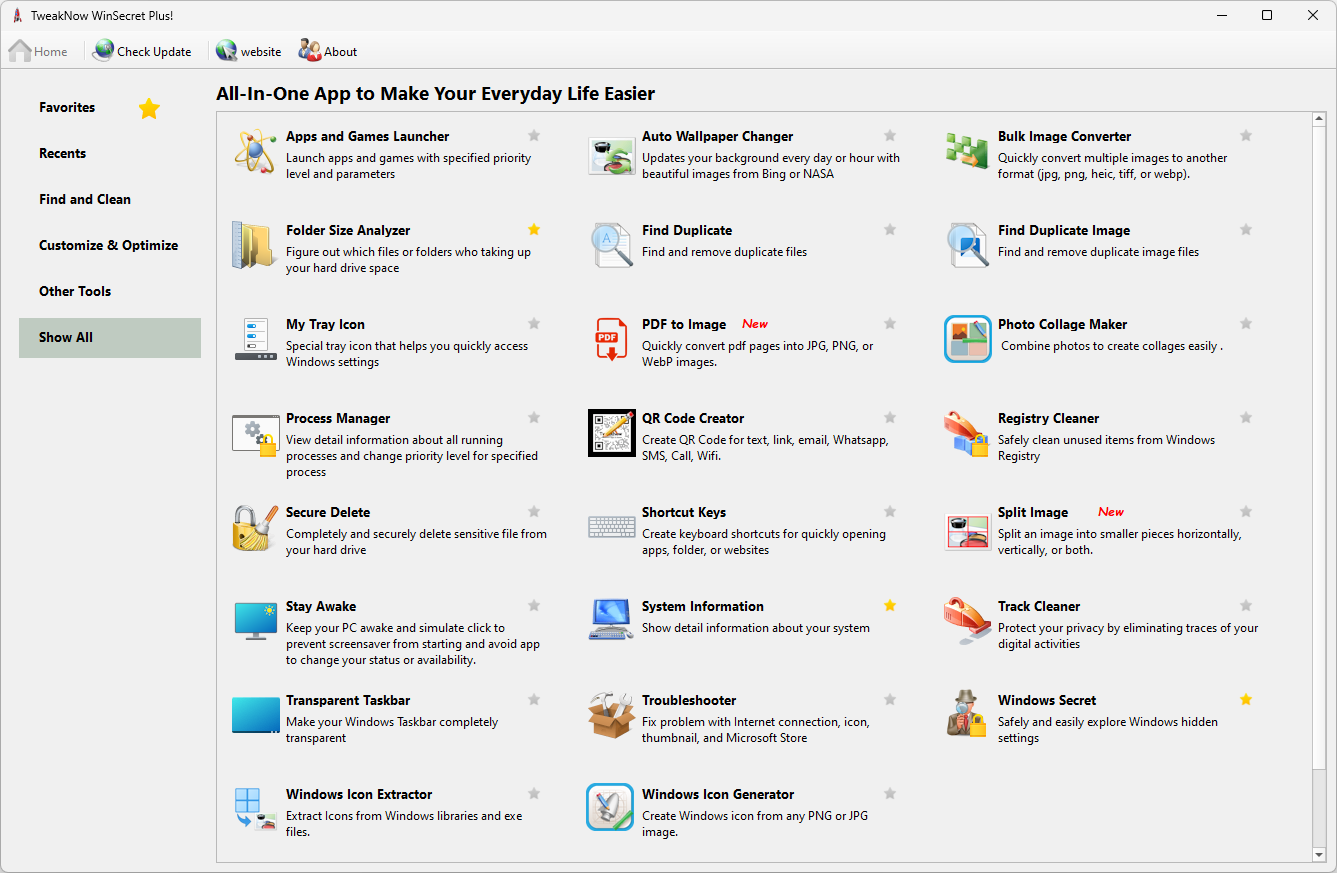Click the Shortcut Keys keyboard icon

(611, 527)
